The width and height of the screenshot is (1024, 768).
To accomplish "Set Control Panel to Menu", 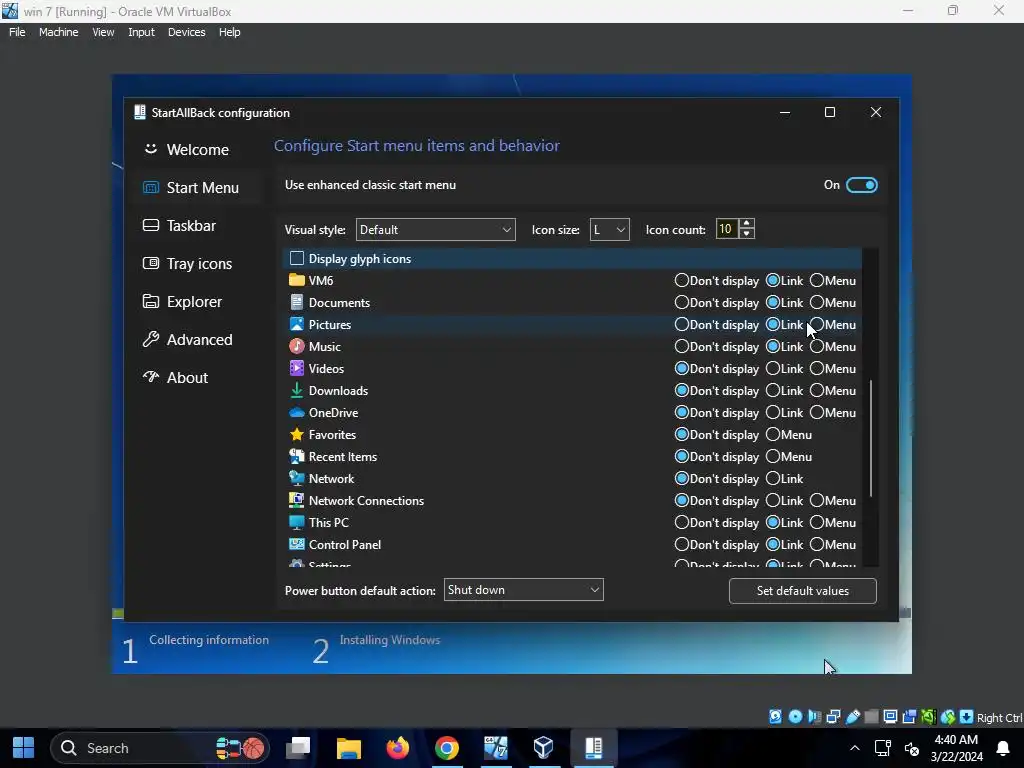I will (817, 544).
